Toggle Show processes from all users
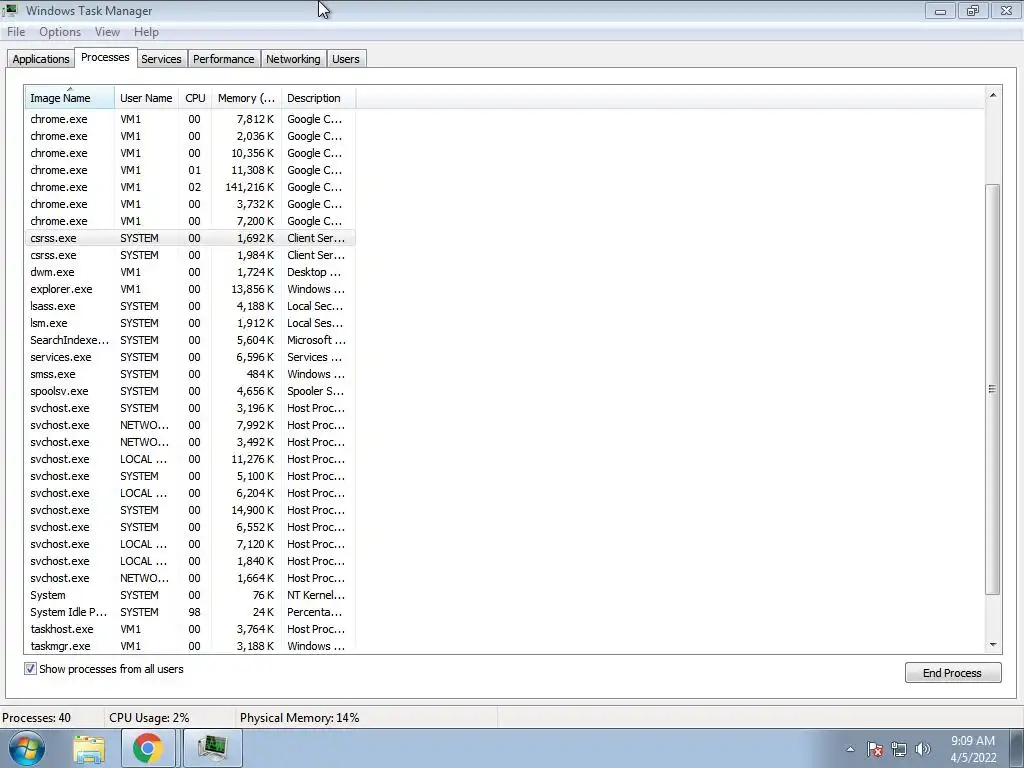 click(30, 669)
